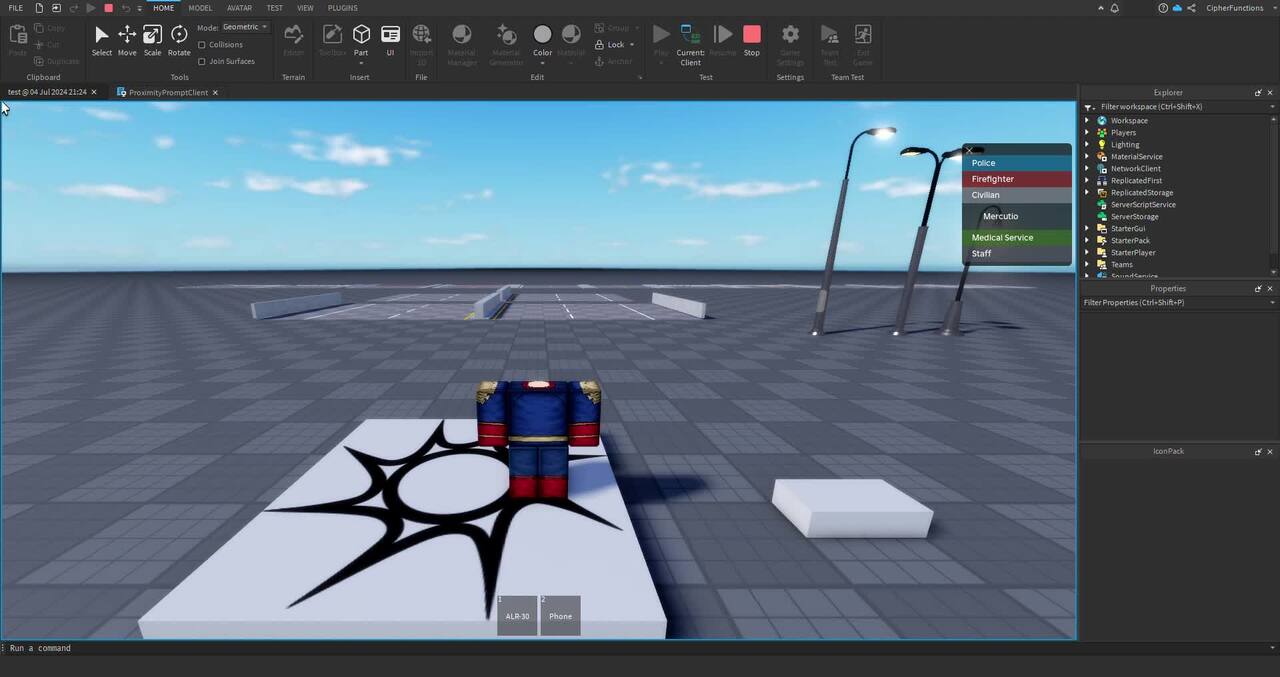
Task: Open the UI insert tool
Action: [390, 40]
